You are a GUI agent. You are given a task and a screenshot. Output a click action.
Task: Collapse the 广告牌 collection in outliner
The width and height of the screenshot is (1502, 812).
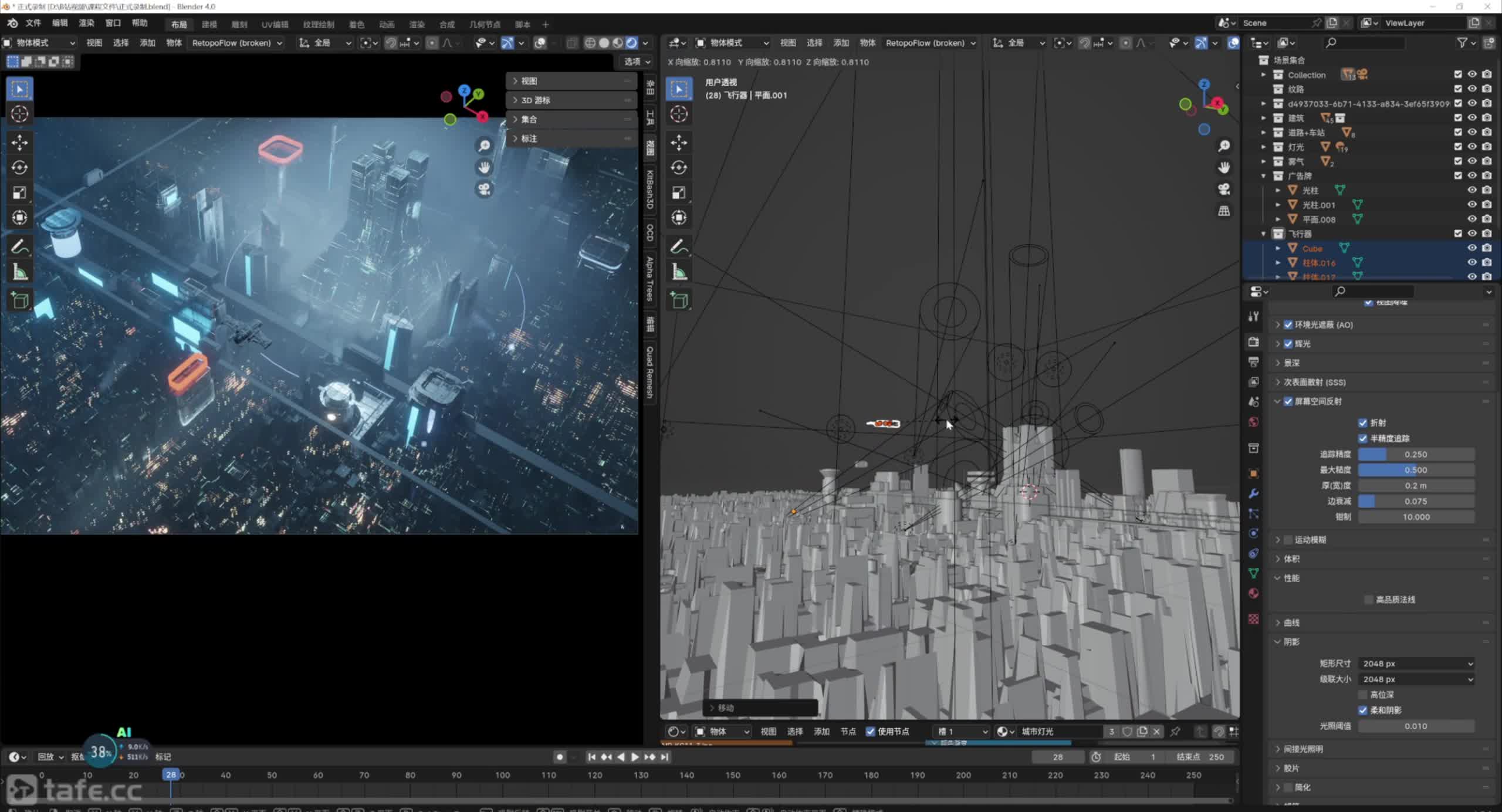(1264, 176)
